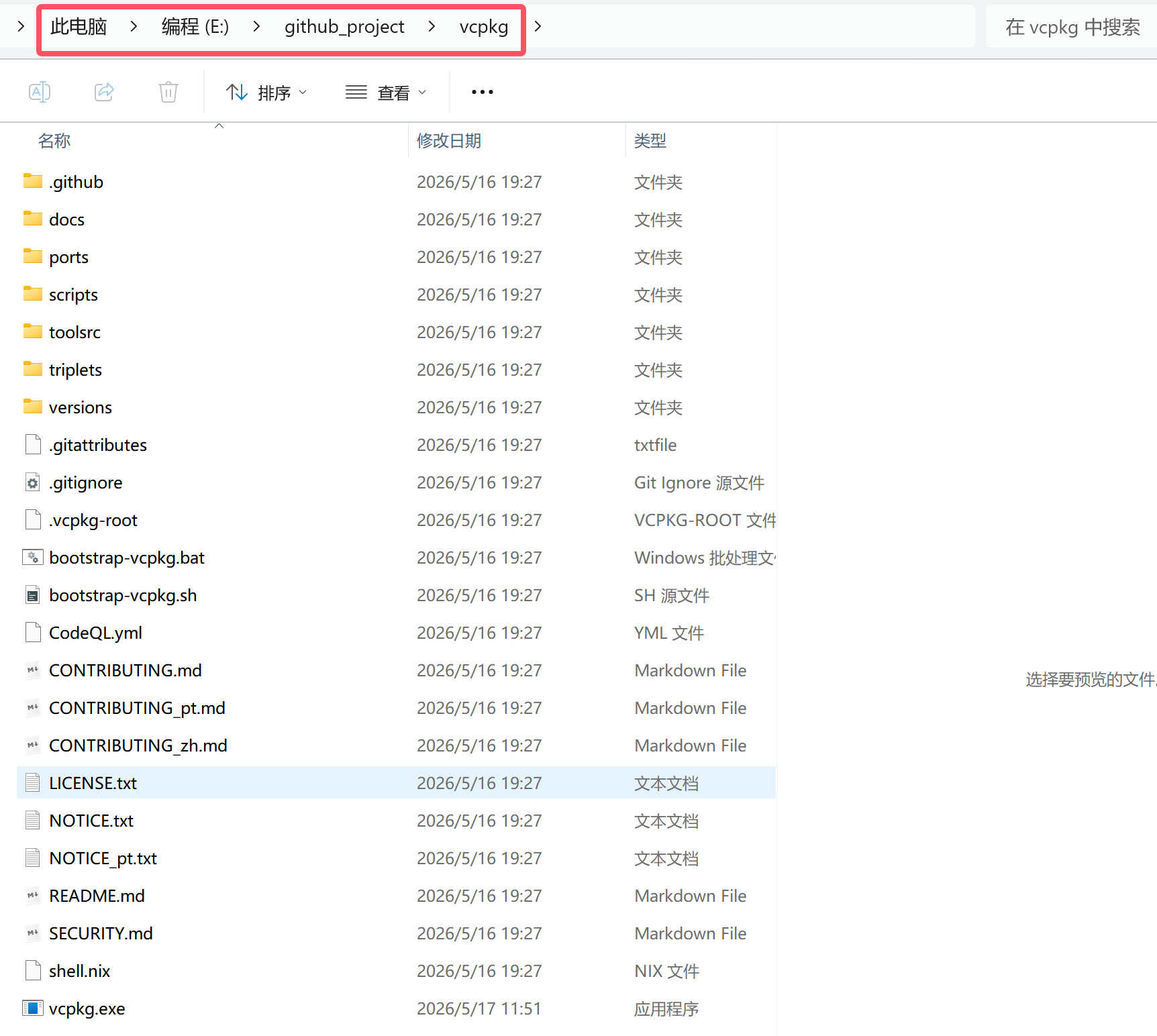
Task: Select the scripts folder icon
Action: coord(33,294)
